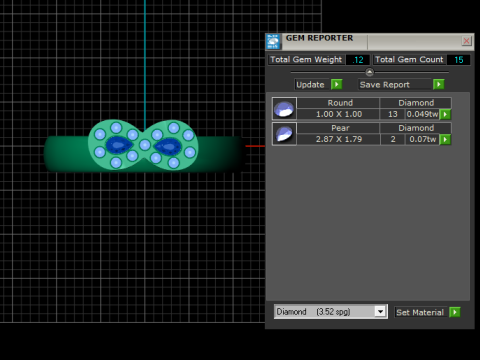Click the Total Gem Weight value .12
Image resolution: width=480 pixels, height=360 pixels.
tap(358, 60)
